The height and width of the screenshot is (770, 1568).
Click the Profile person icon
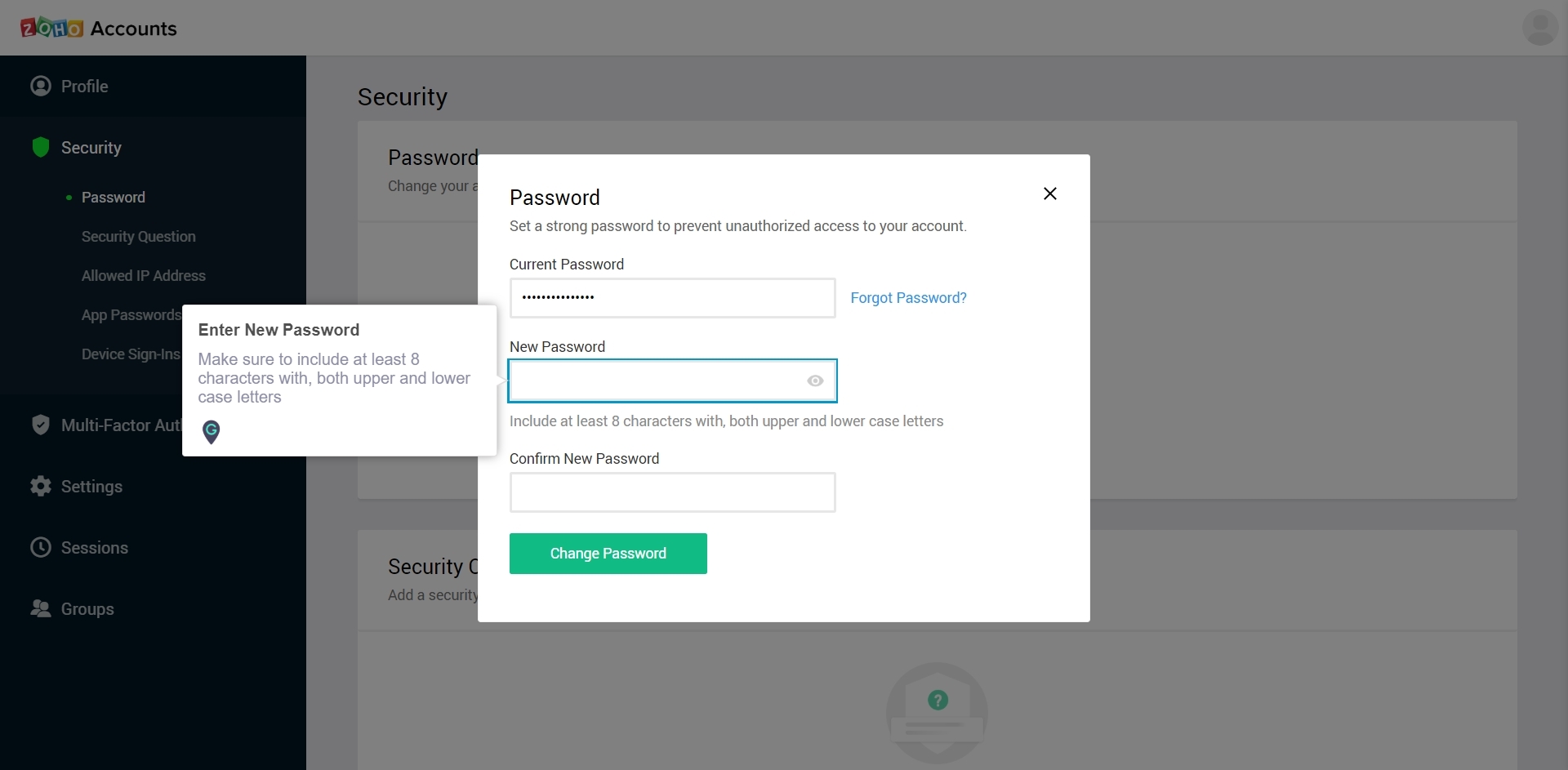click(x=41, y=86)
